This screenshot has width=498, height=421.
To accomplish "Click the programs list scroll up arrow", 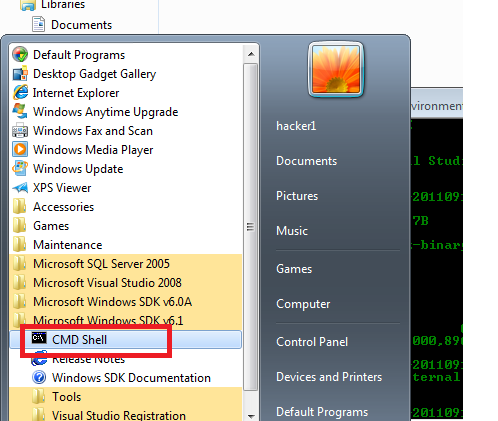I will point(251,54).
